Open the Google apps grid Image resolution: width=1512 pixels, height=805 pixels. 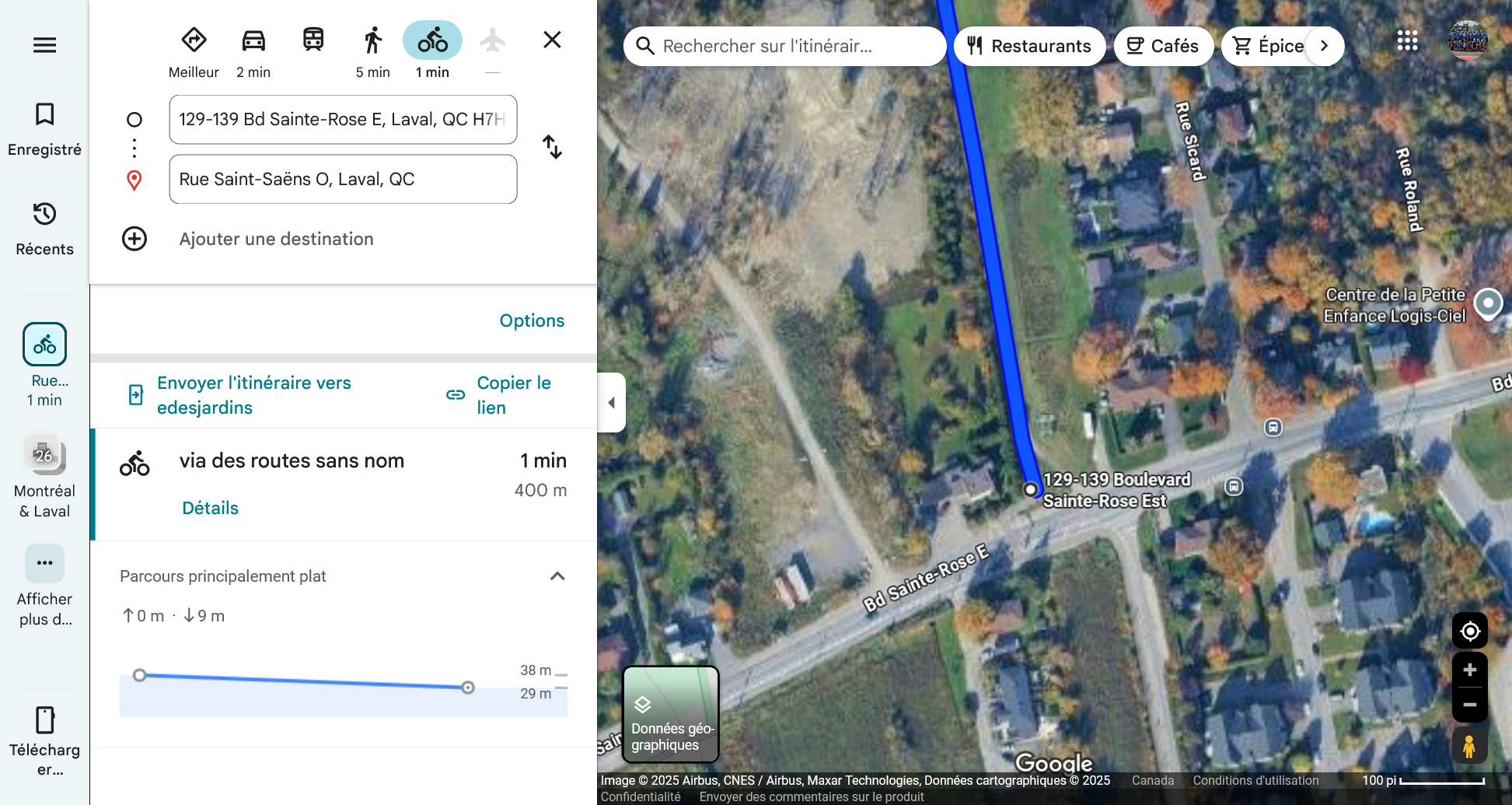(x=1407, y=41)
